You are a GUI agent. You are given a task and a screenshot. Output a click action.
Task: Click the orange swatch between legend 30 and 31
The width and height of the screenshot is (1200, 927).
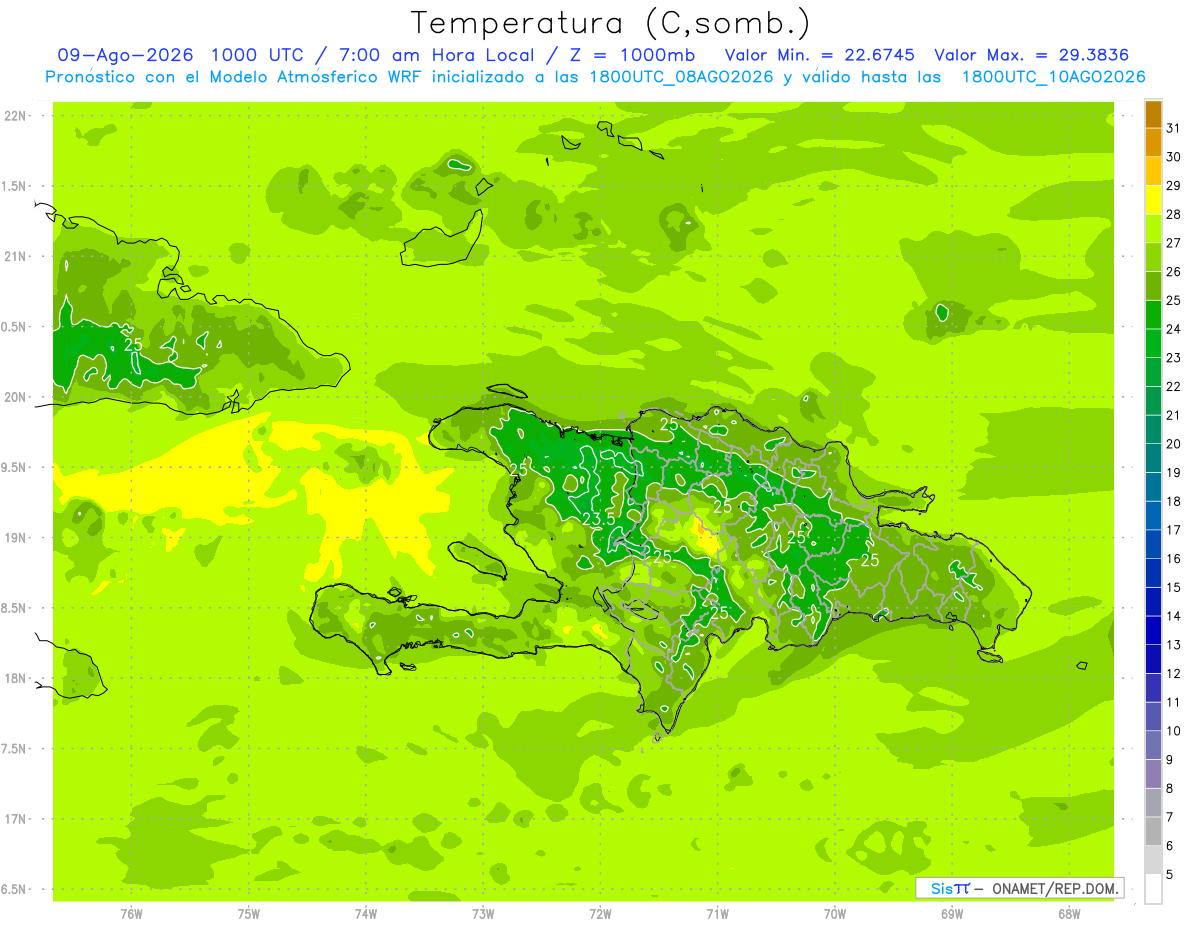pyautogui.click(x=1153, y=143)
